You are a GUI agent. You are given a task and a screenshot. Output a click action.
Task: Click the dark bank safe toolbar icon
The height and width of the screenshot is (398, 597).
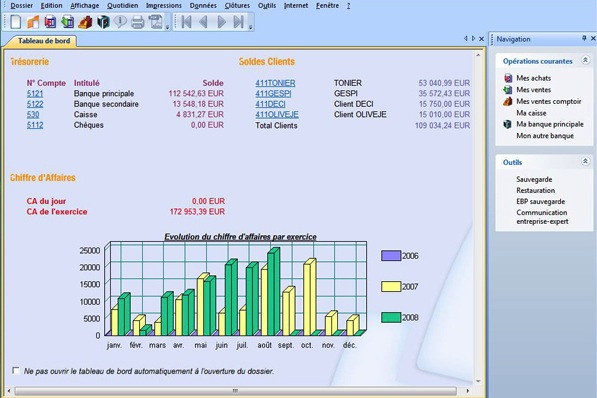click(103, 22)
